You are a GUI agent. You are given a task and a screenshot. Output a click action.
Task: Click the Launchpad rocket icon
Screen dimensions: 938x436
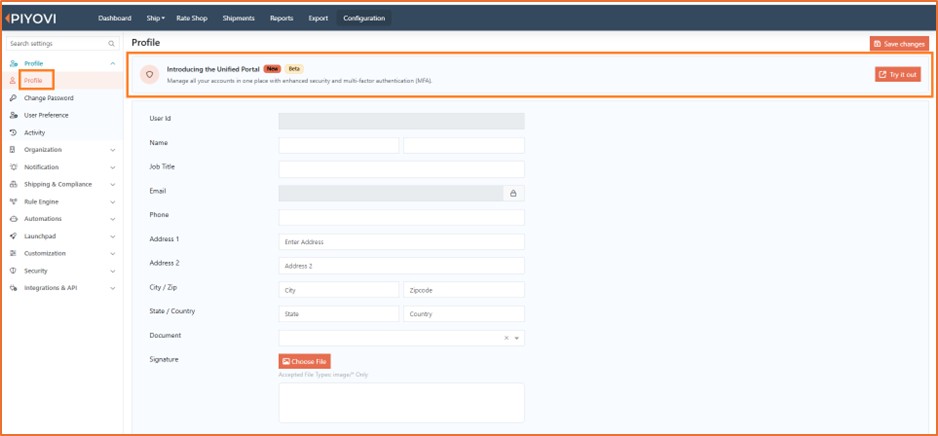click(x=13, y=236)
